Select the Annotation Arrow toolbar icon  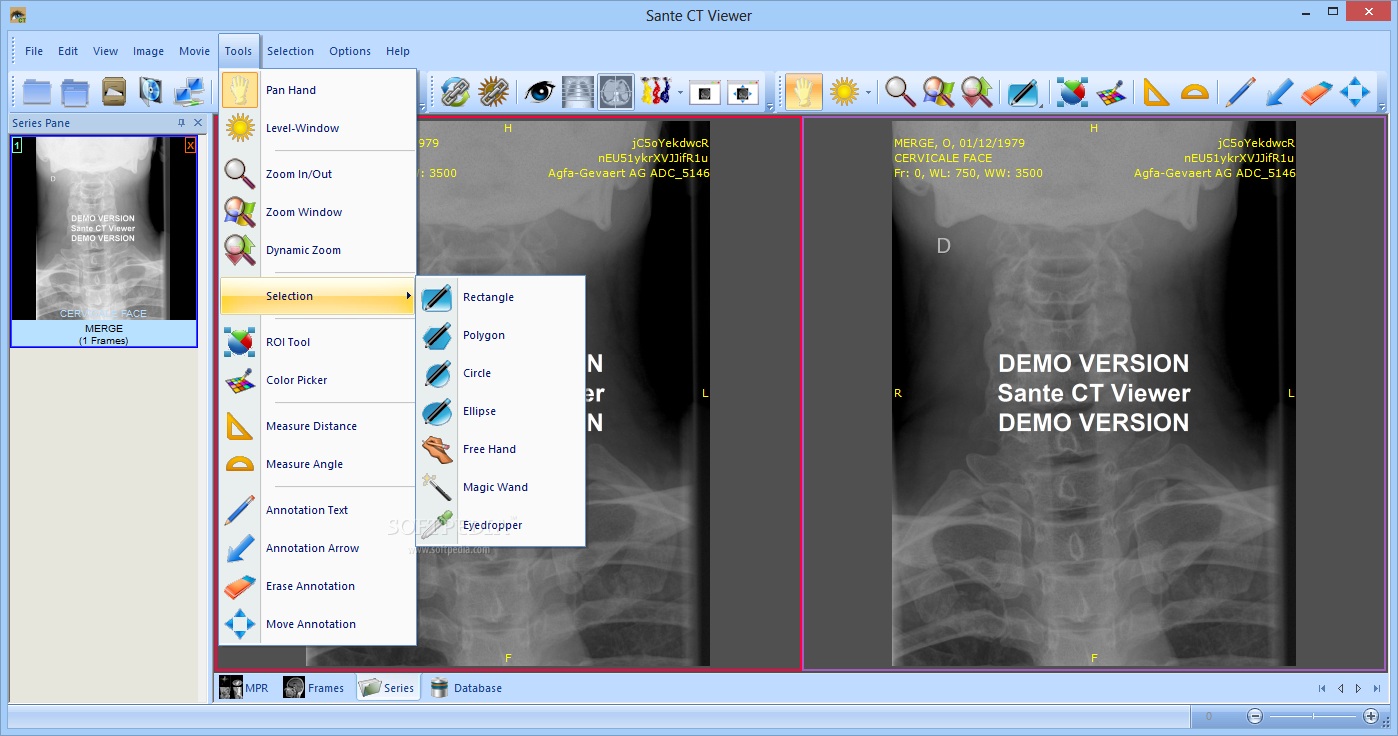pyautogui.click(x=1279, y=92)
